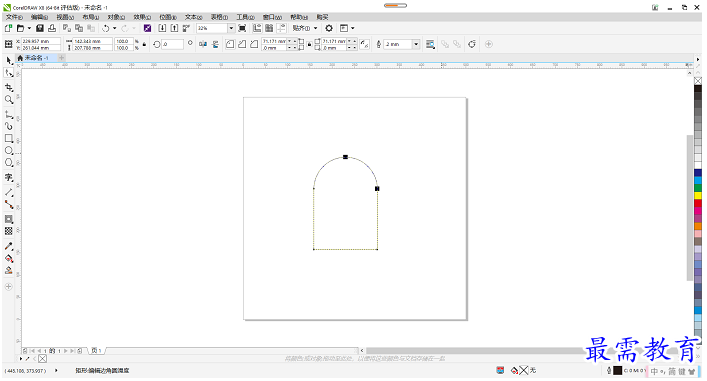Select the Zoom magnifier tool

pos(9,100)
